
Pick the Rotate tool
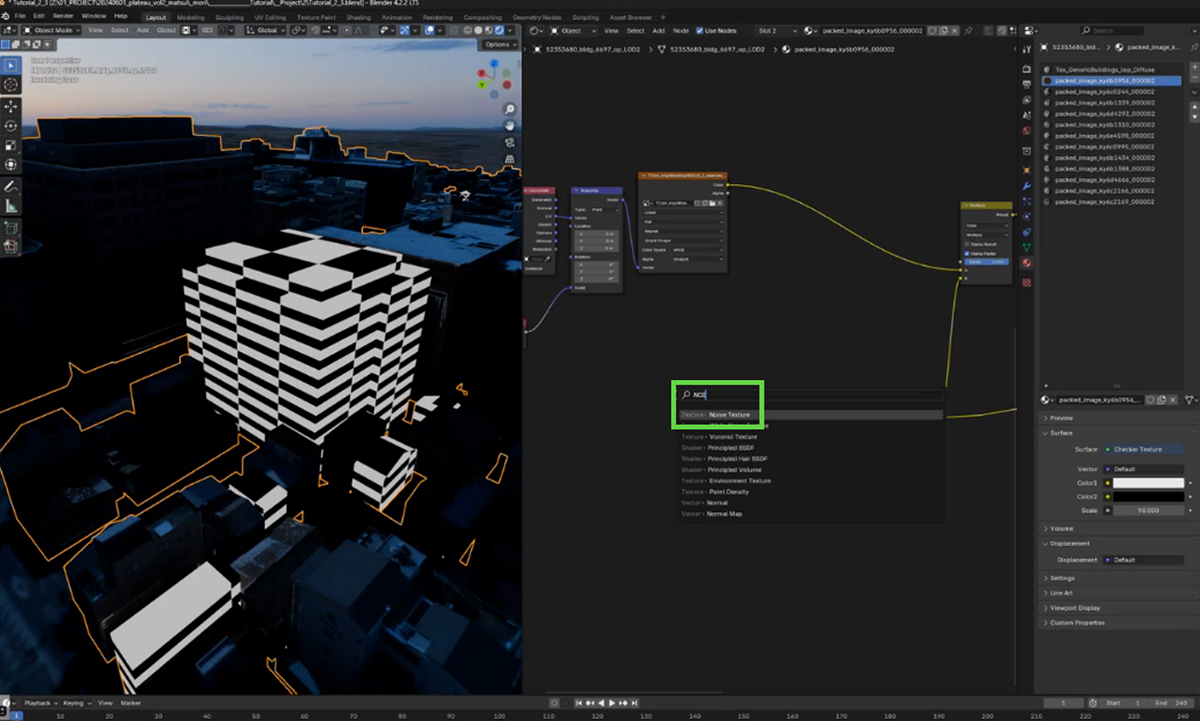click(11, 126)
